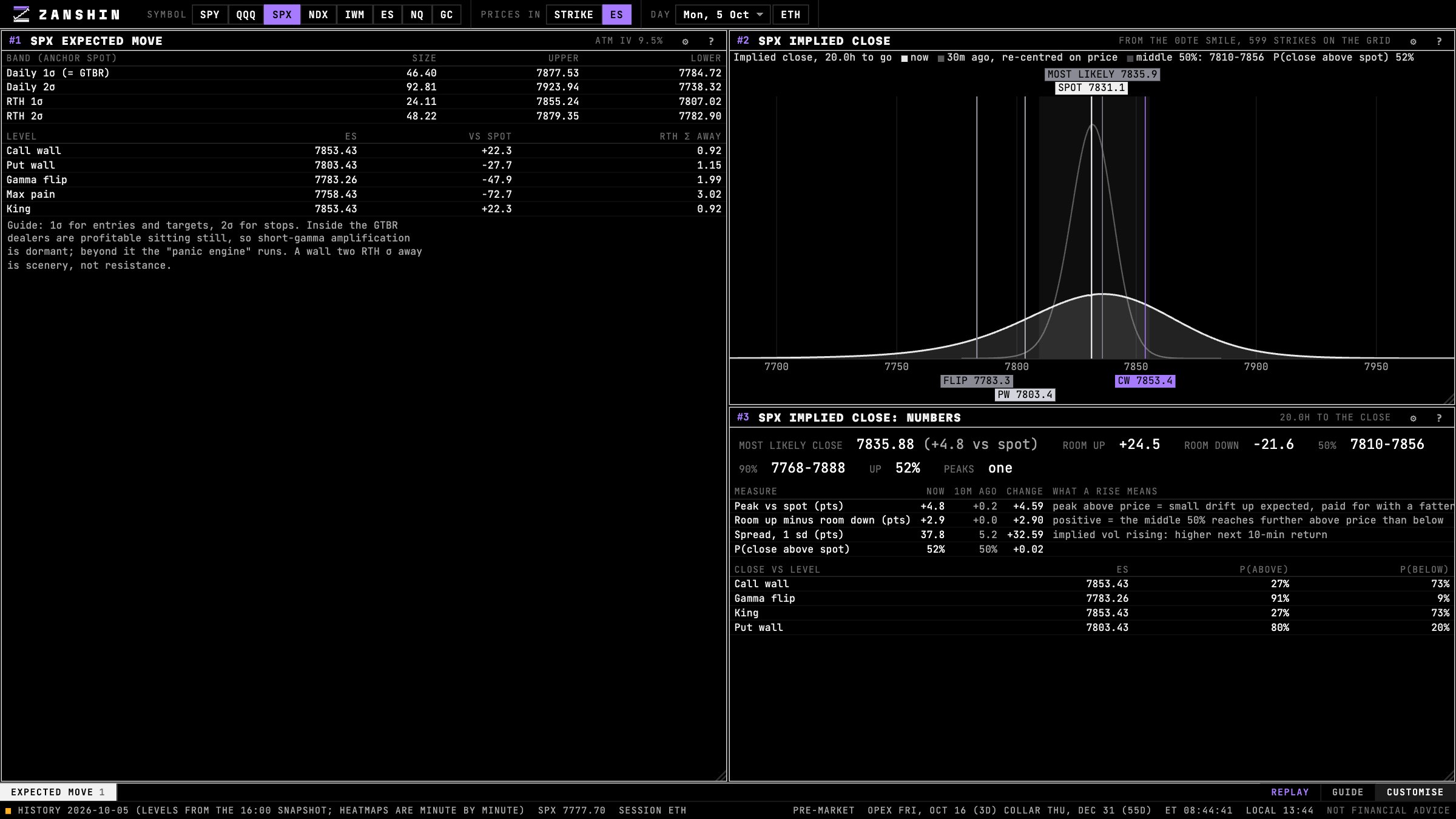Click the 'middle 50%' legend swatch
1456x819 pixels.
point(1130,58)
